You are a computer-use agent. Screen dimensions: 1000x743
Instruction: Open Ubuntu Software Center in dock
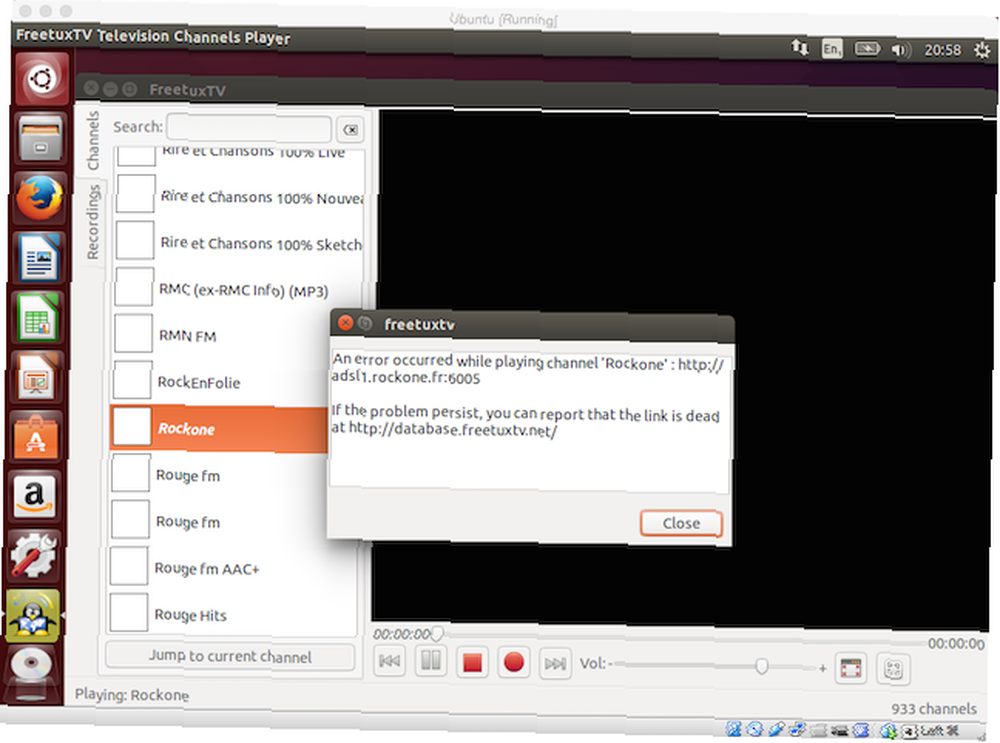(35, 438)
